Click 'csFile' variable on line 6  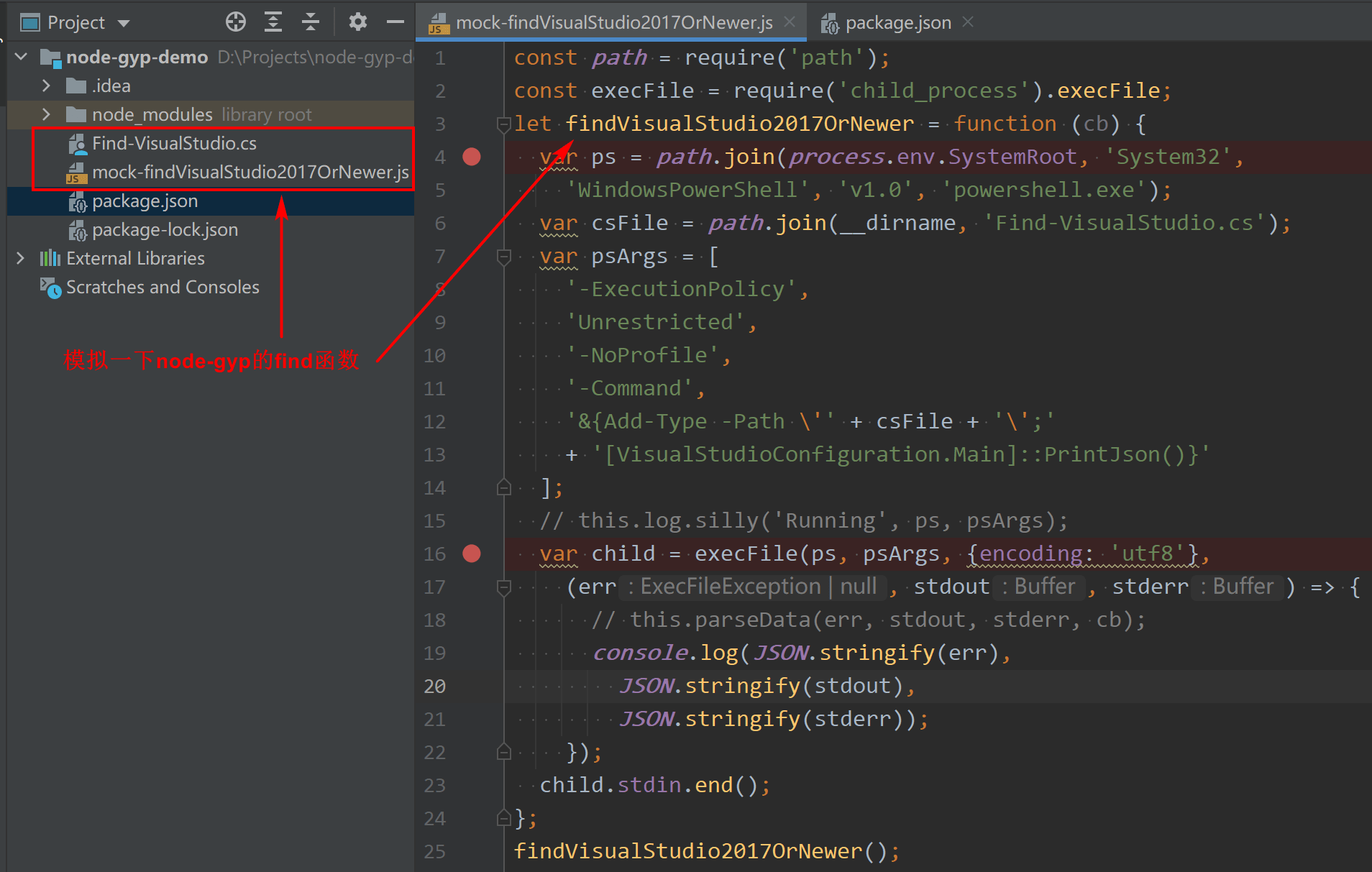coord(630,223)
